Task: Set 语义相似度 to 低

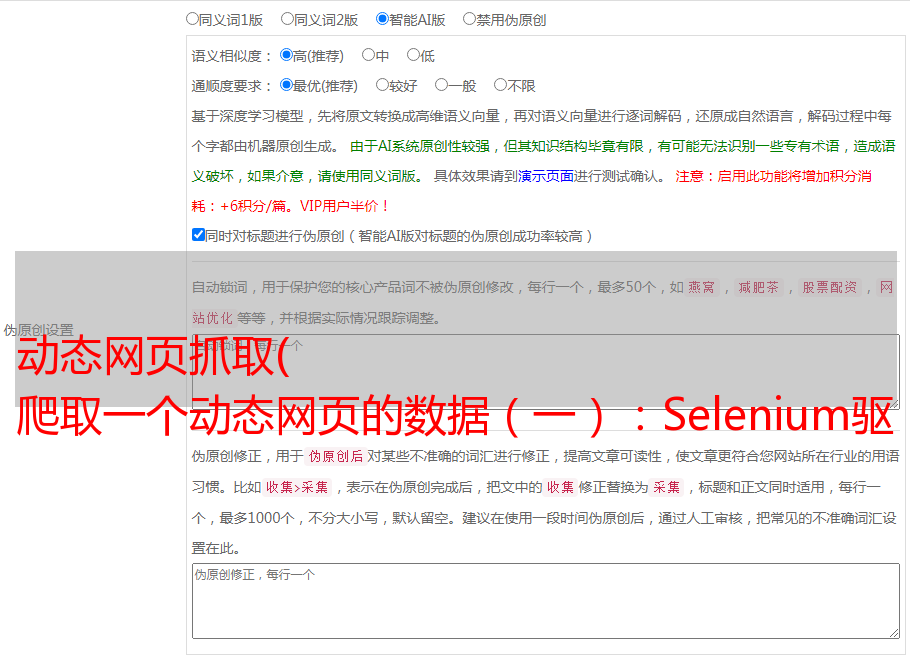Action: 413,55
